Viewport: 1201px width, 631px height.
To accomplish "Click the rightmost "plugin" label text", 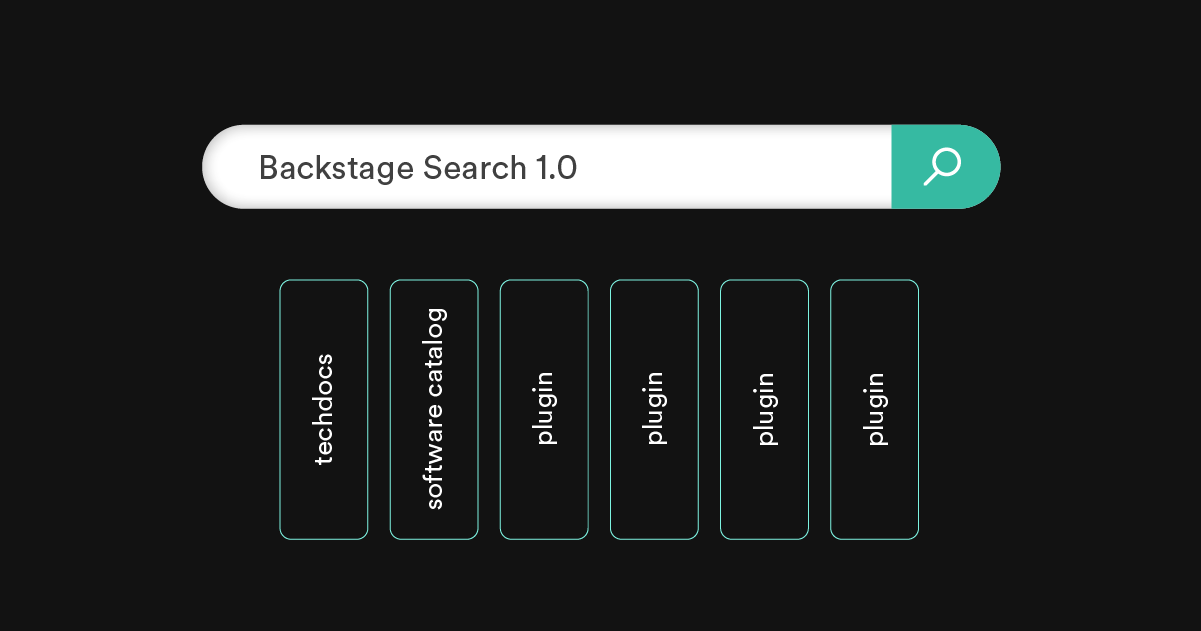I will coord(875,408).
